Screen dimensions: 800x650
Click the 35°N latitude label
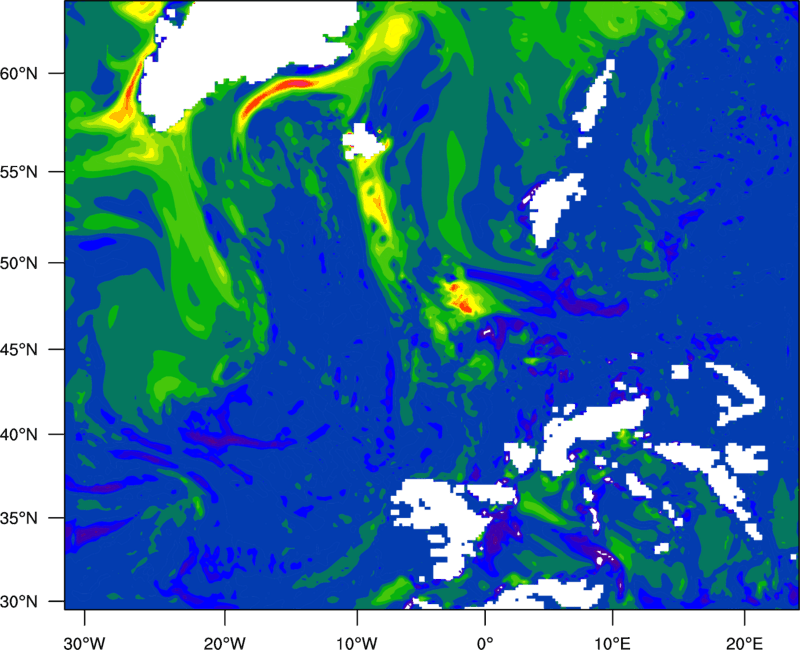click(19, 518)
